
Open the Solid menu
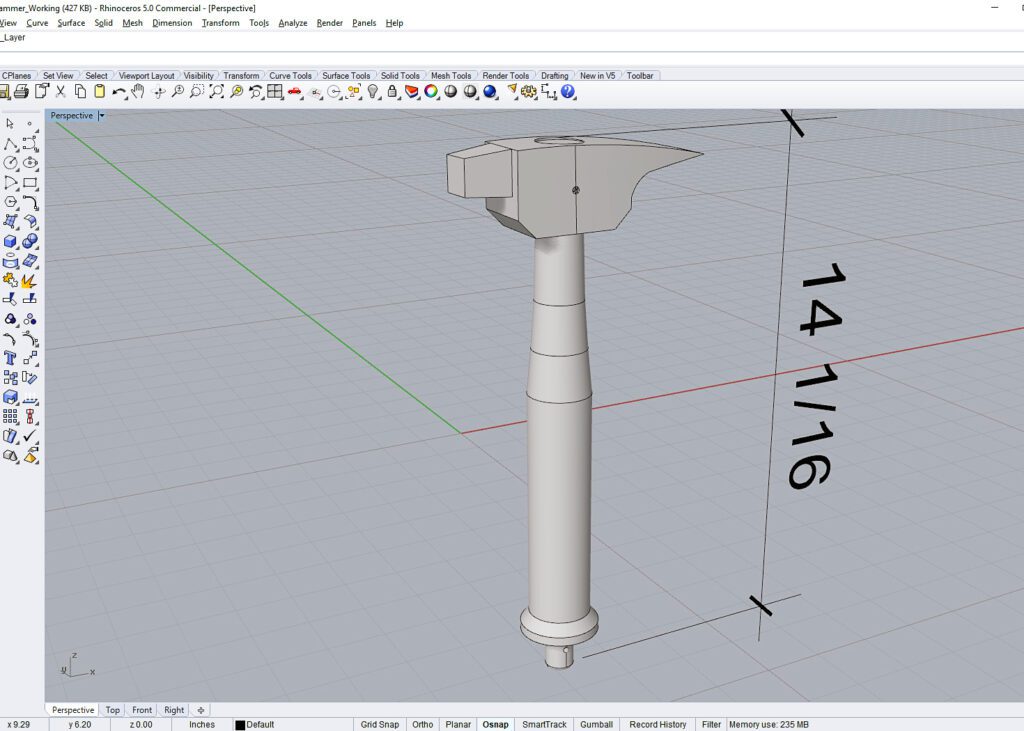(x=103, y=23)
